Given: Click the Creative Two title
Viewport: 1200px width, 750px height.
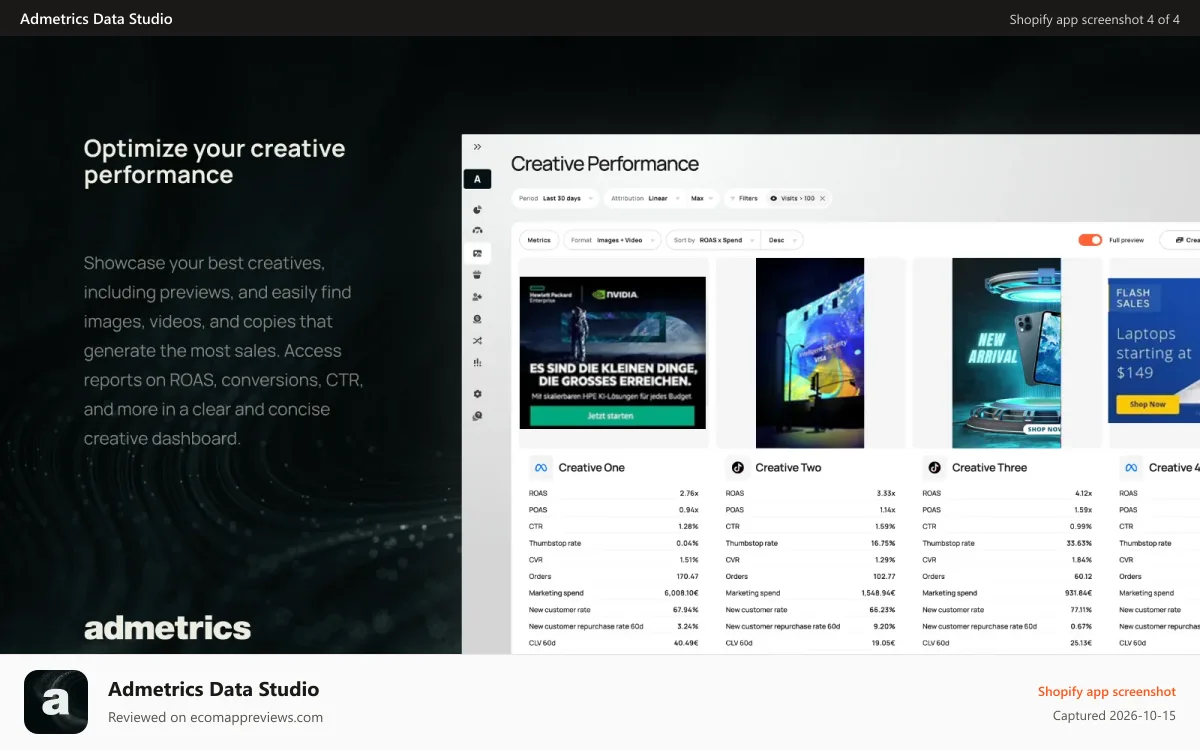Looking at the screenshot, I should [788, 467].
